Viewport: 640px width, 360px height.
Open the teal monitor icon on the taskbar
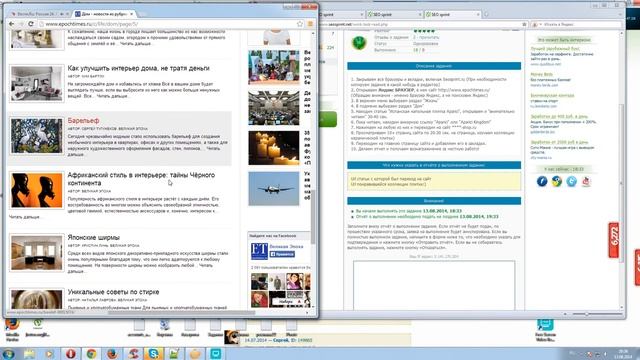[216, 353]
